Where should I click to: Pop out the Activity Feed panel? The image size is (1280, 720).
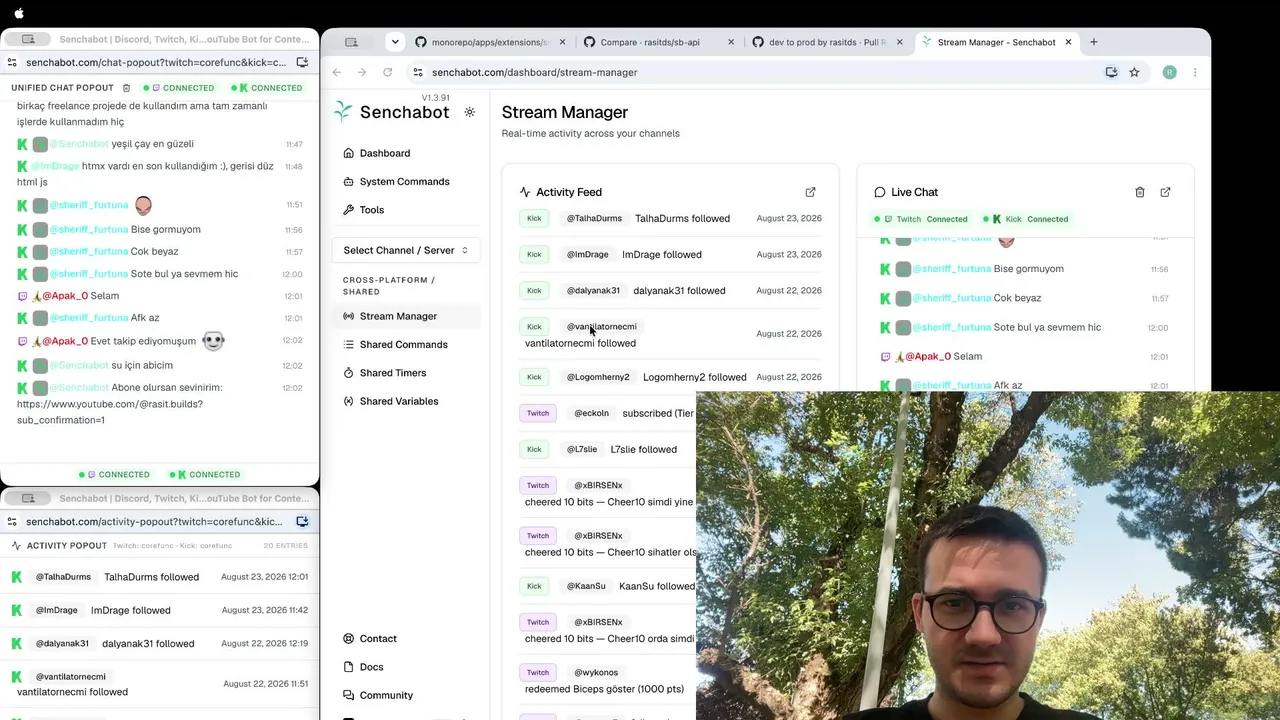(810, 192)
